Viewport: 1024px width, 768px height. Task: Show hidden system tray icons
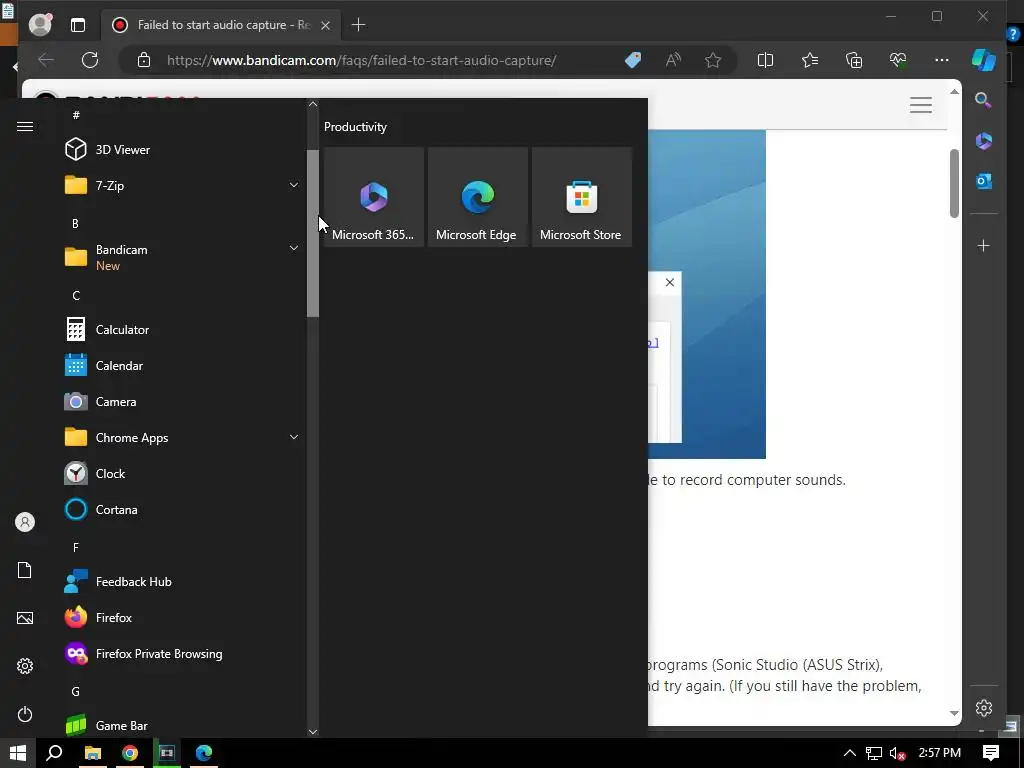(850, 753)
